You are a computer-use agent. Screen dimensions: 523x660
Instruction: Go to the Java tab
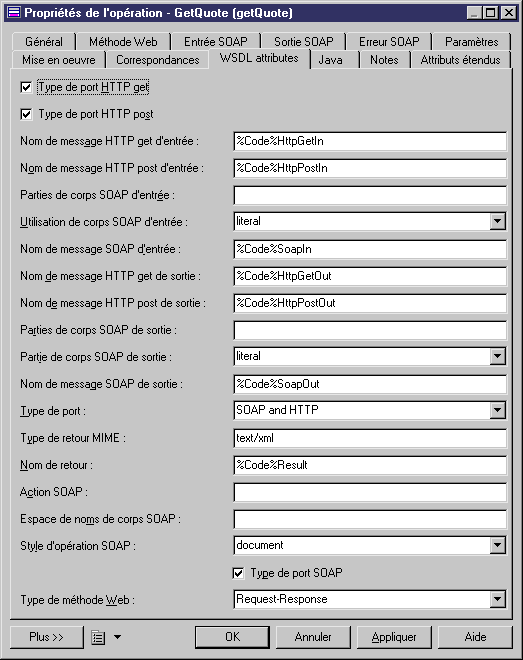click(x=330, y=60)
